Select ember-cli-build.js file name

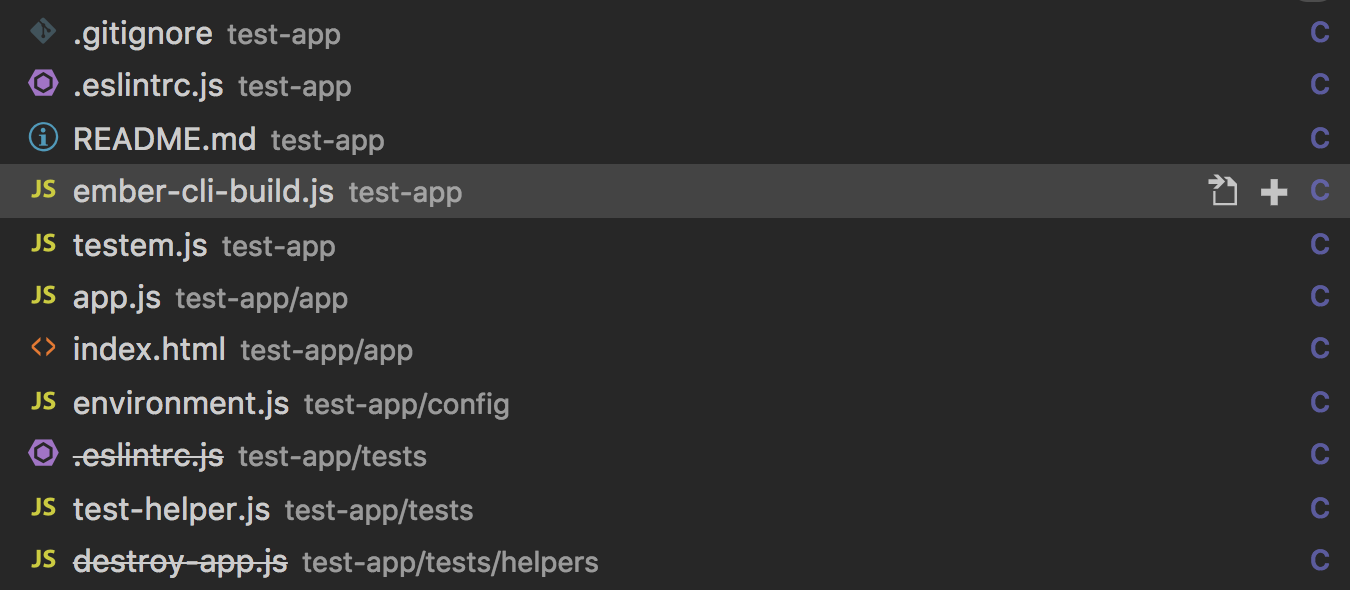[203, 191]
